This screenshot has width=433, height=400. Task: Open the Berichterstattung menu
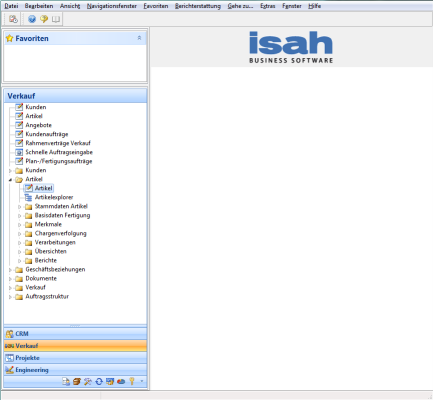coord(198,6)
